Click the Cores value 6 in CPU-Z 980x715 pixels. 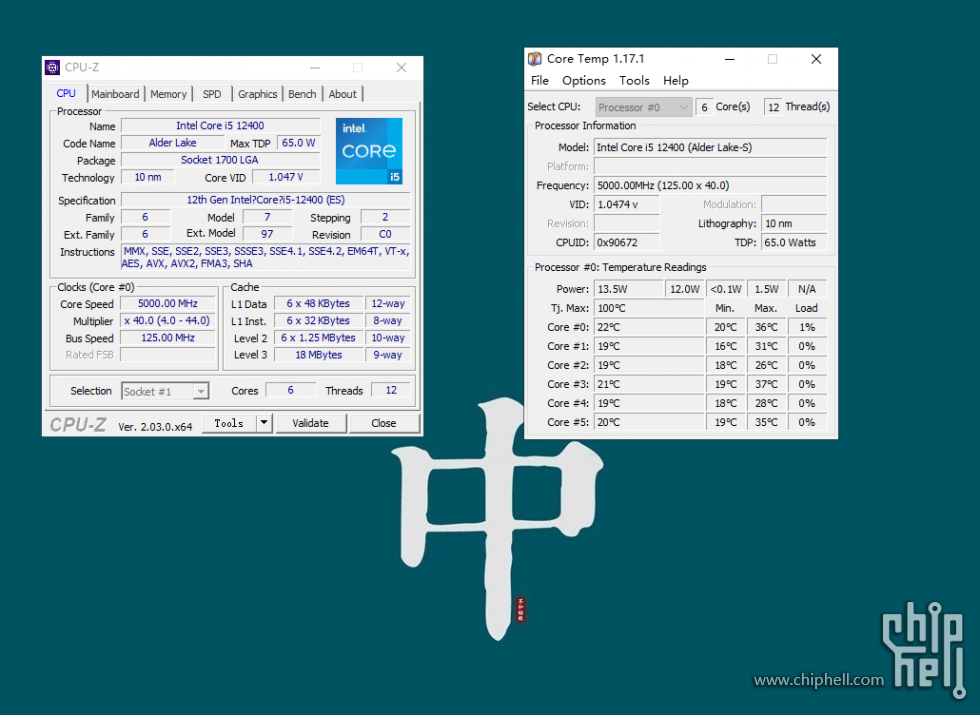click(x=291, y=390)
